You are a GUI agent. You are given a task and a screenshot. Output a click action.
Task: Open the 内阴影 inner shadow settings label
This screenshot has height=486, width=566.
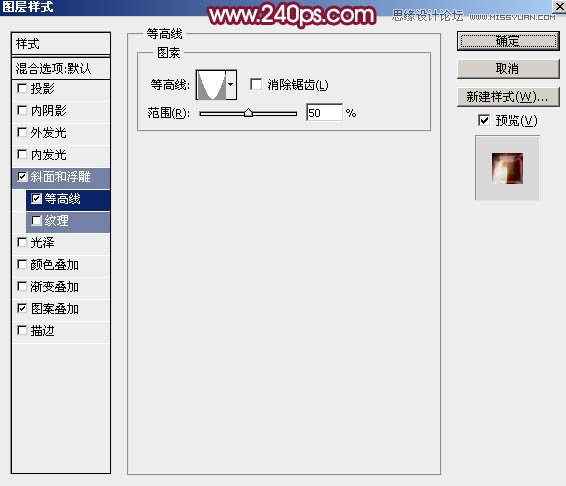click(x=48, y=110)
